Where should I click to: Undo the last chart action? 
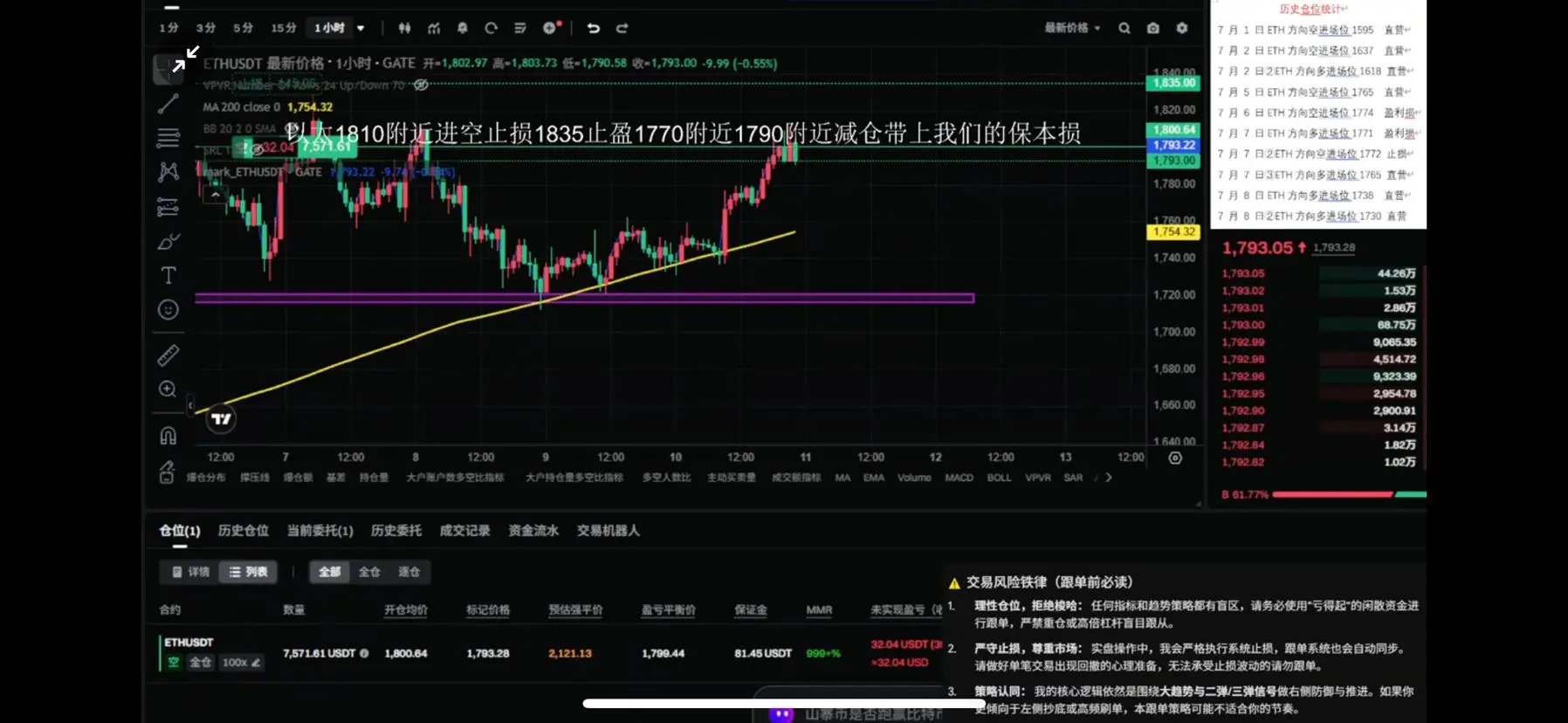coord(594,28)
